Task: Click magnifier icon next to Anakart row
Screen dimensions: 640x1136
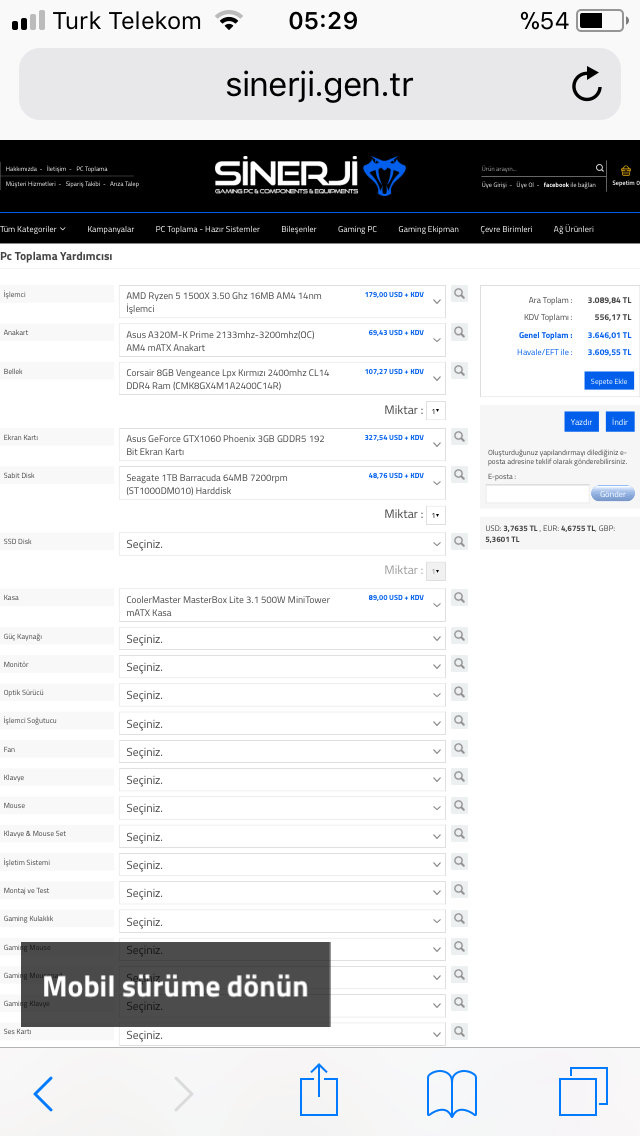Action: click(460, 332)
